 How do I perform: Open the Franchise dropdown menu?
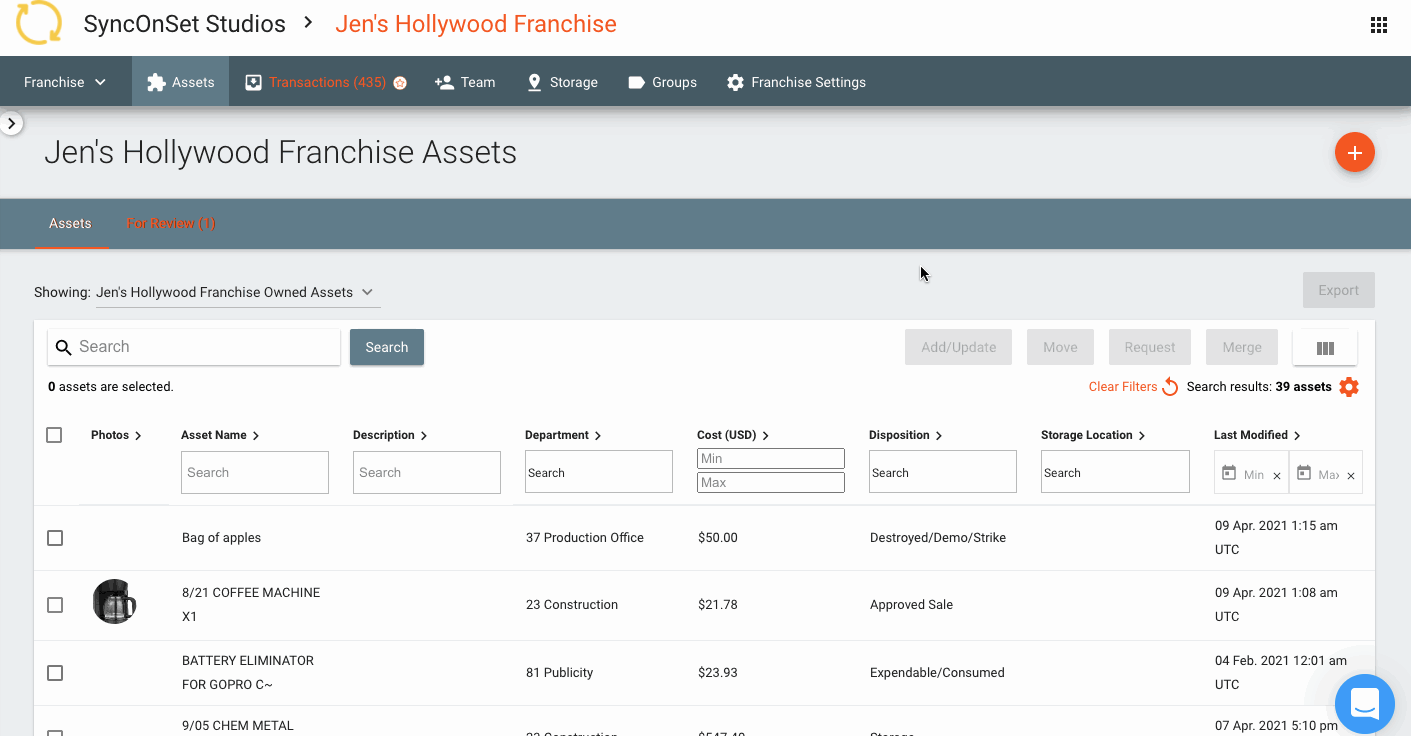point(65,82)
